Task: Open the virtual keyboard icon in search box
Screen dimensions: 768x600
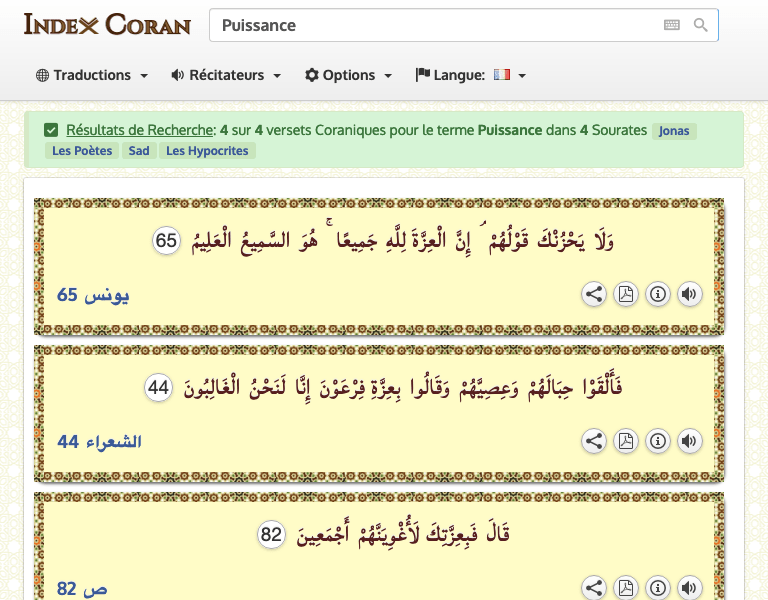Action: pos(672,25)
